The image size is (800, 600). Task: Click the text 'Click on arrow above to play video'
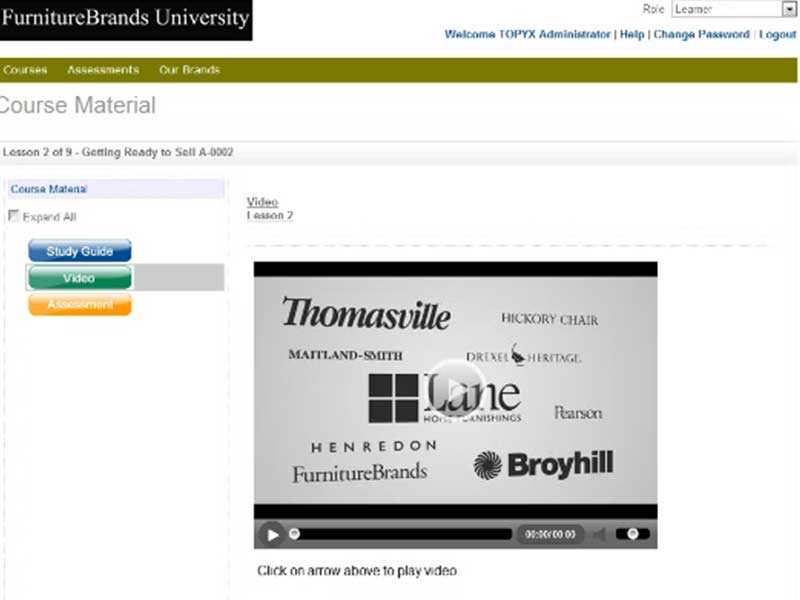tap(357, 570)
